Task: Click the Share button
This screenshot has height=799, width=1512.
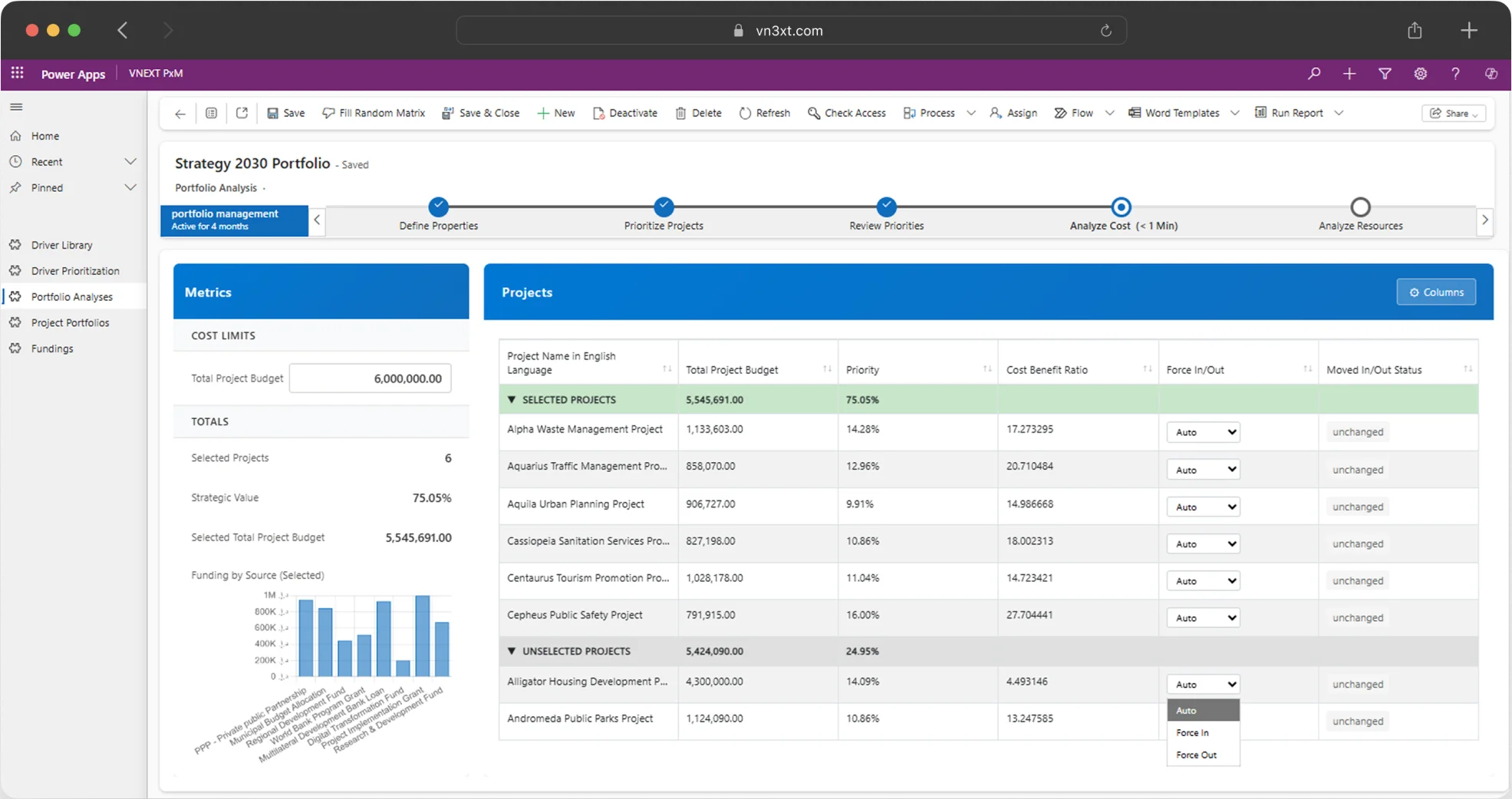Action: point(1453,113)
